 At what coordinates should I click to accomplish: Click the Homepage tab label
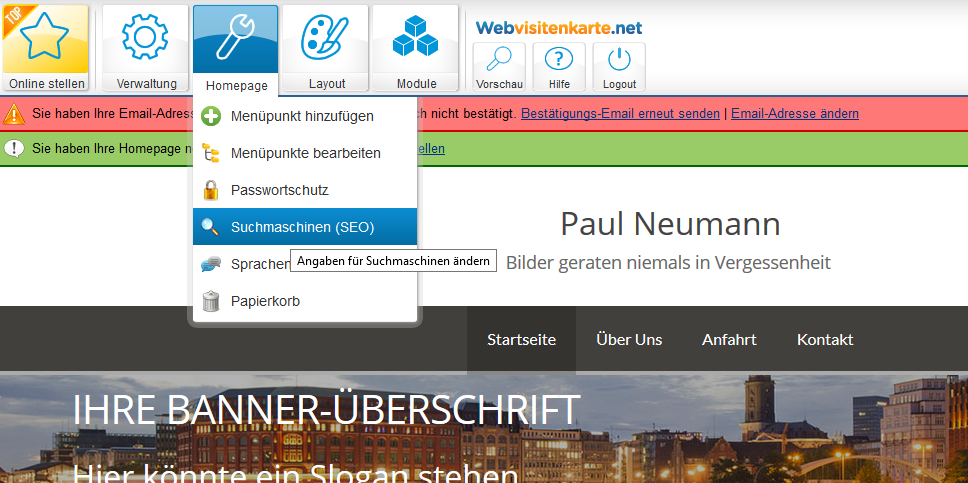pos(236,86)
